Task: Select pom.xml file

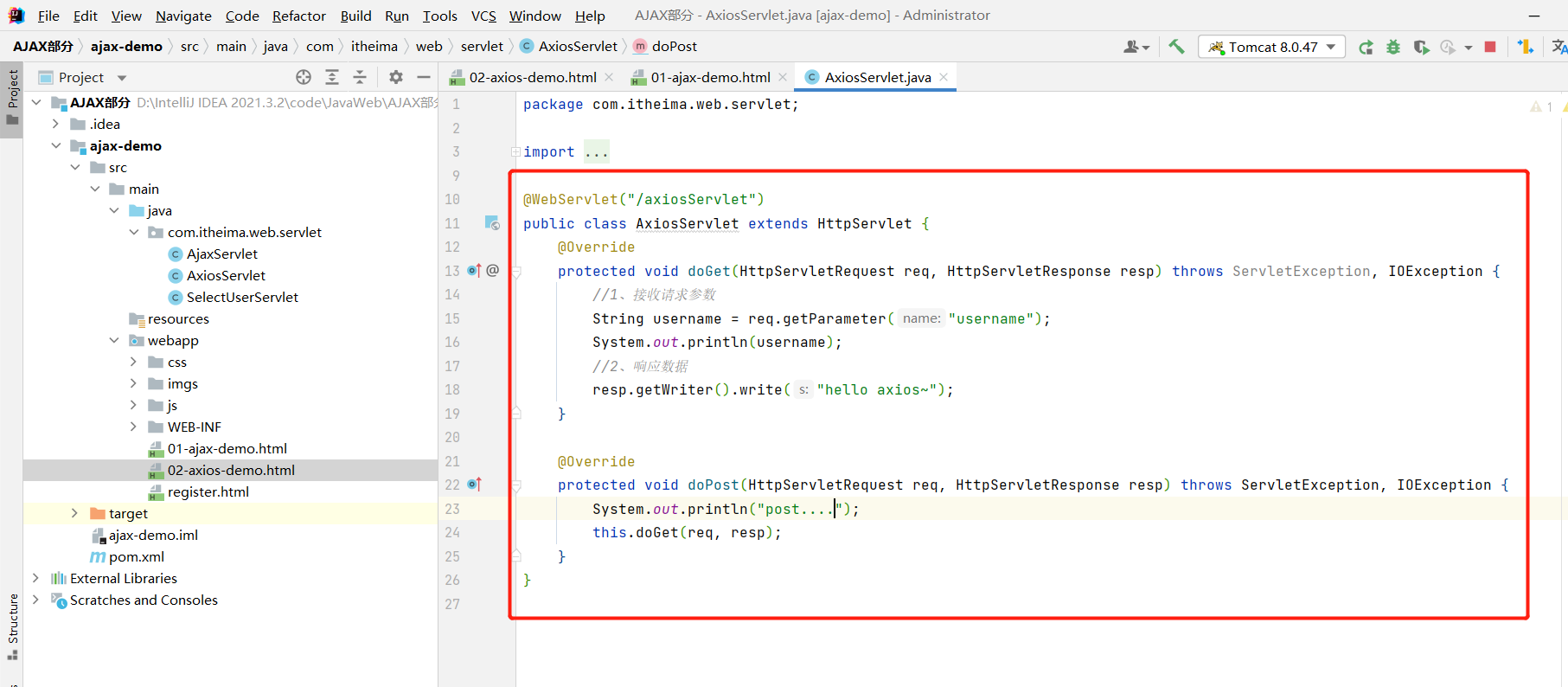Action: coord(137,556)
